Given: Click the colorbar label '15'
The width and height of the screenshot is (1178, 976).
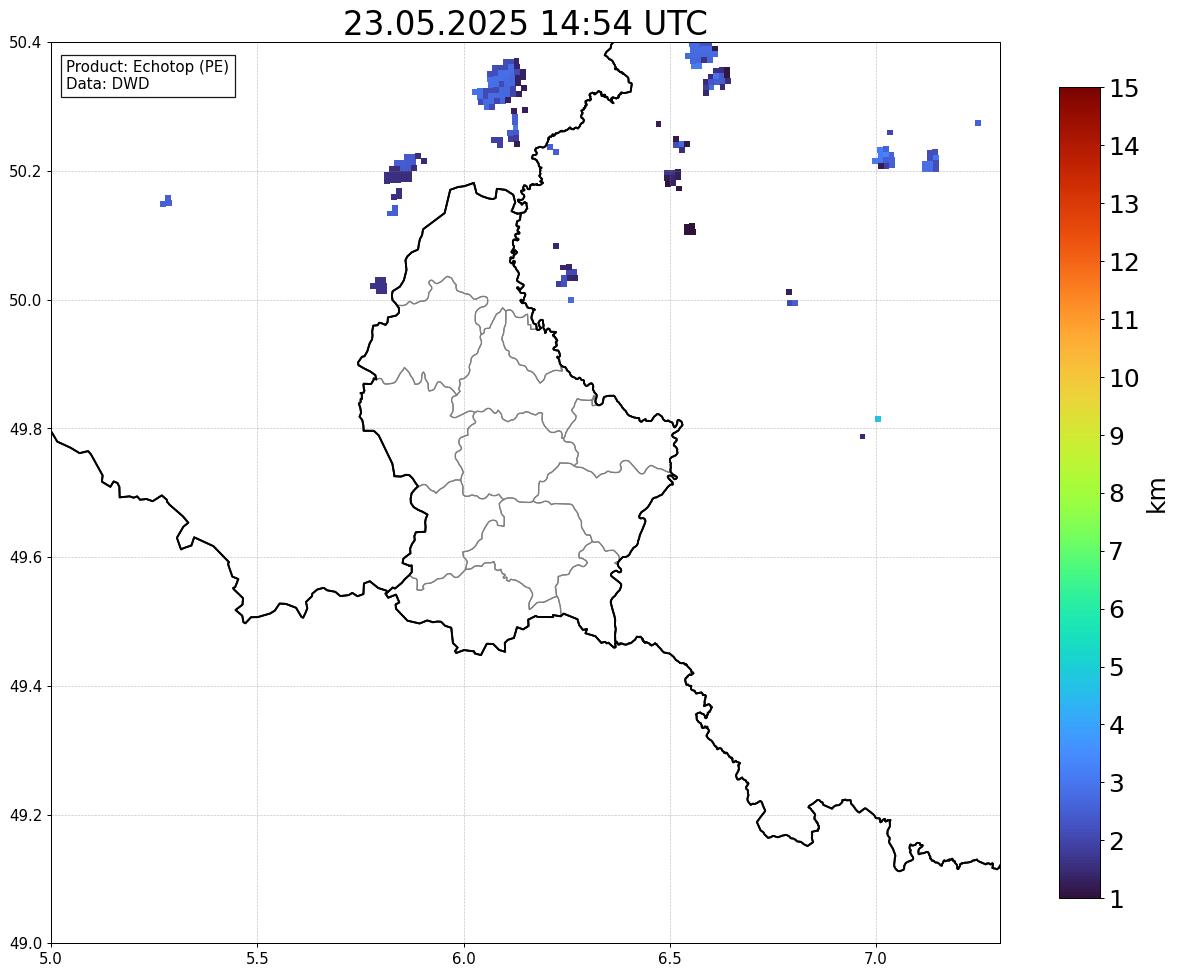Looking at the screenshot, I should (x=1124, y=89).
